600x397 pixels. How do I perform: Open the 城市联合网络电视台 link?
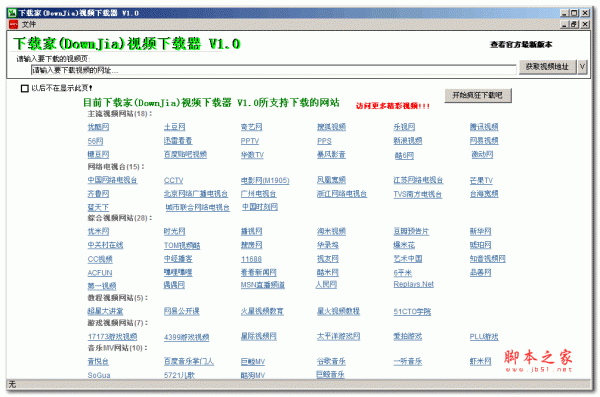point(197,207)
